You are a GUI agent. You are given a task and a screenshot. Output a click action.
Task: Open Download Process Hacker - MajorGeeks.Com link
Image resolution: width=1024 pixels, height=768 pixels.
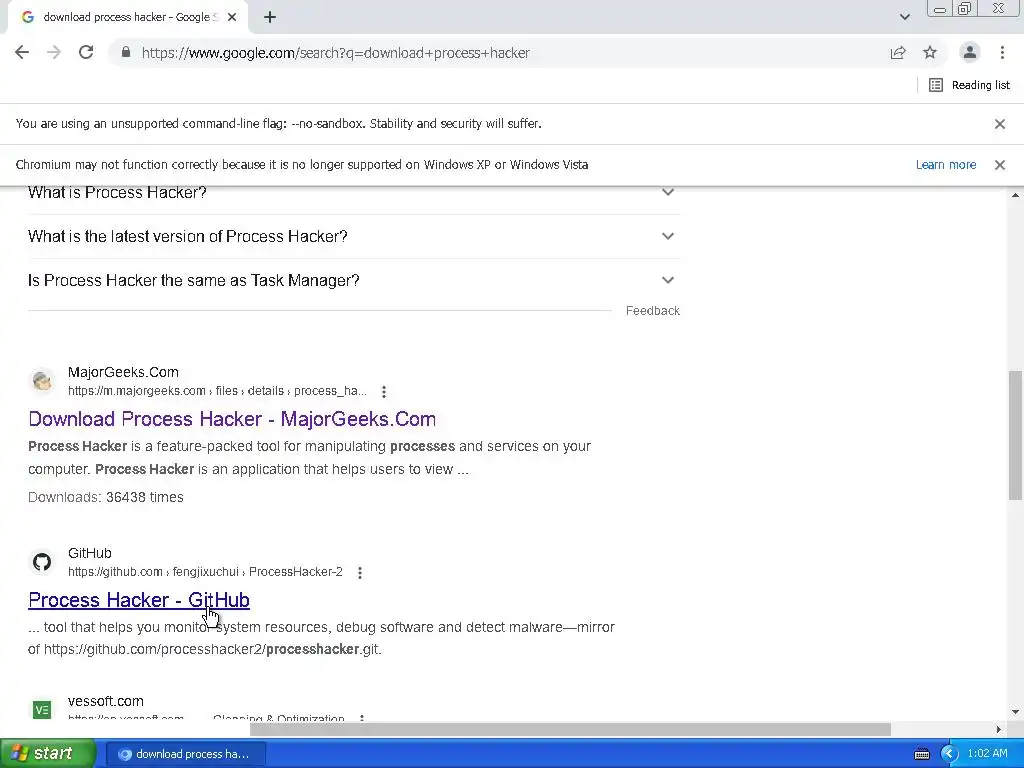[x=232, y=419]
